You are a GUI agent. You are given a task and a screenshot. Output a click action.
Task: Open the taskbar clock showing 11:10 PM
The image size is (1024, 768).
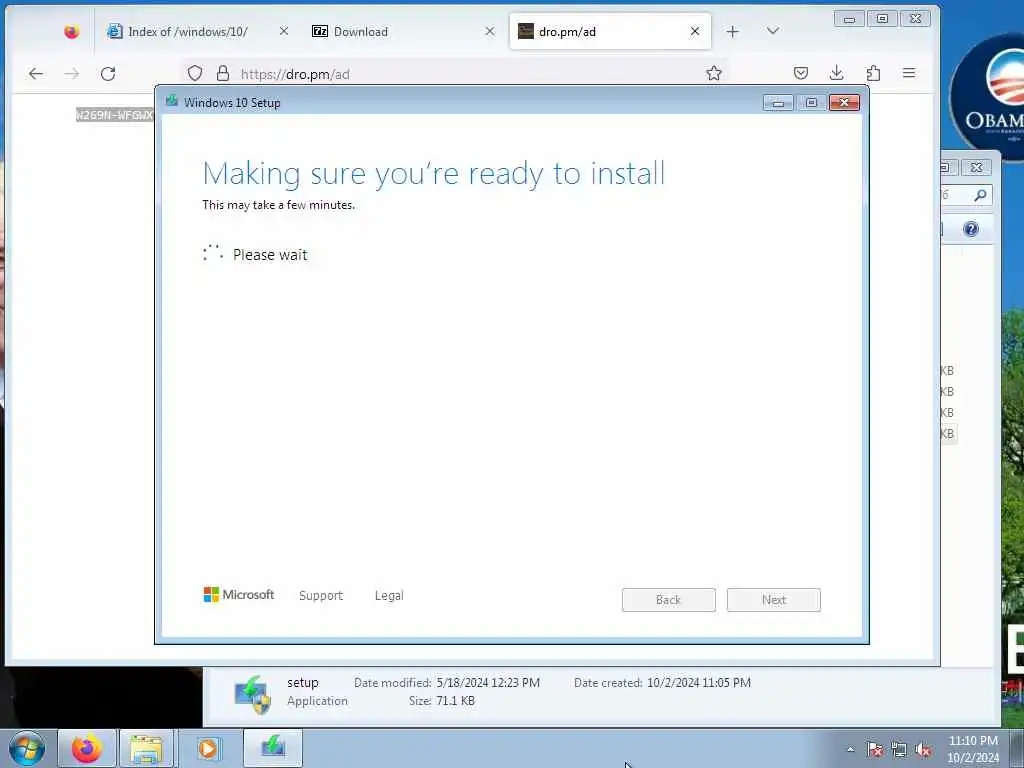(x=973, y=749)
